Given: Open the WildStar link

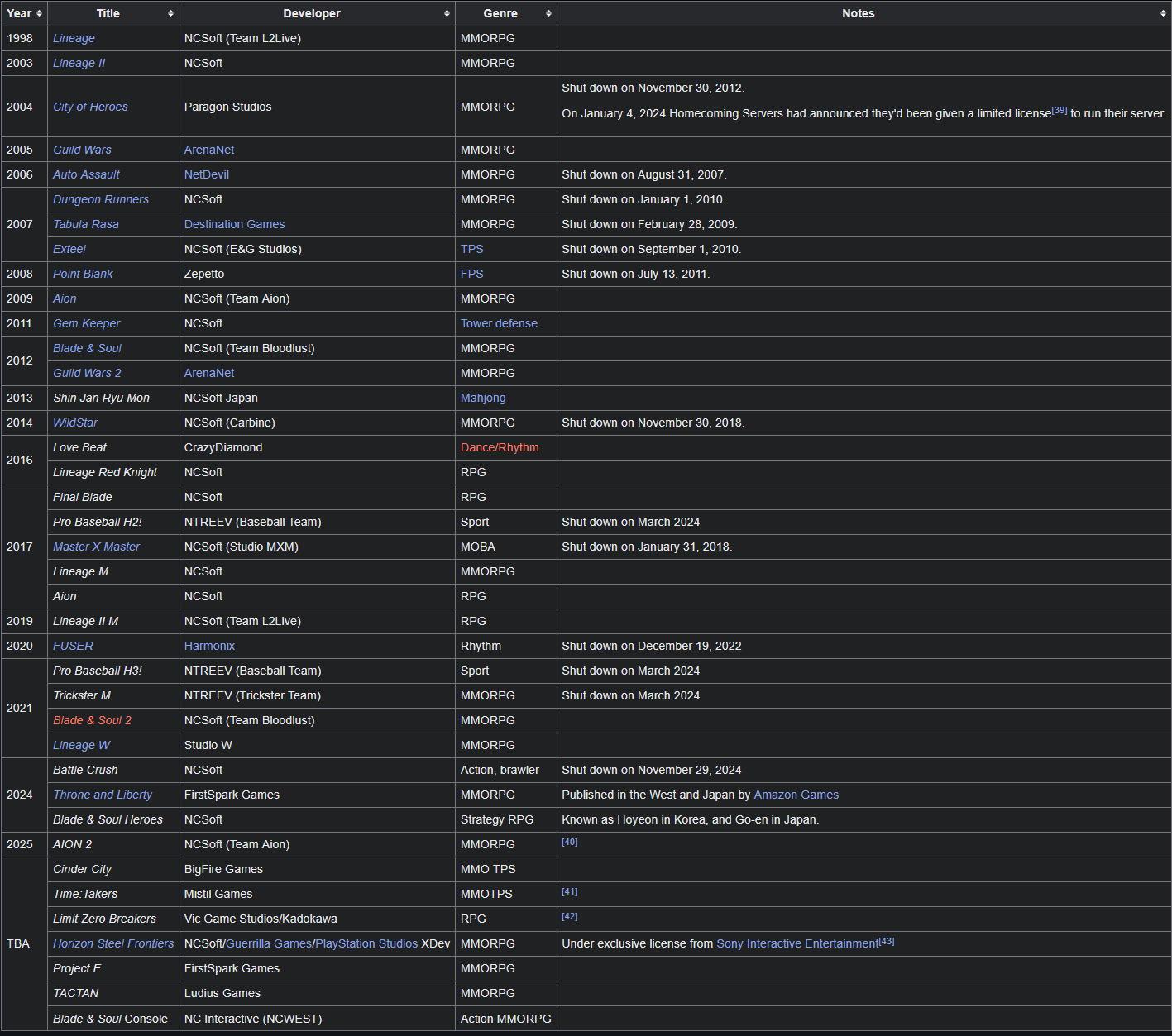Looking at the screenshot, I should 75,423.
